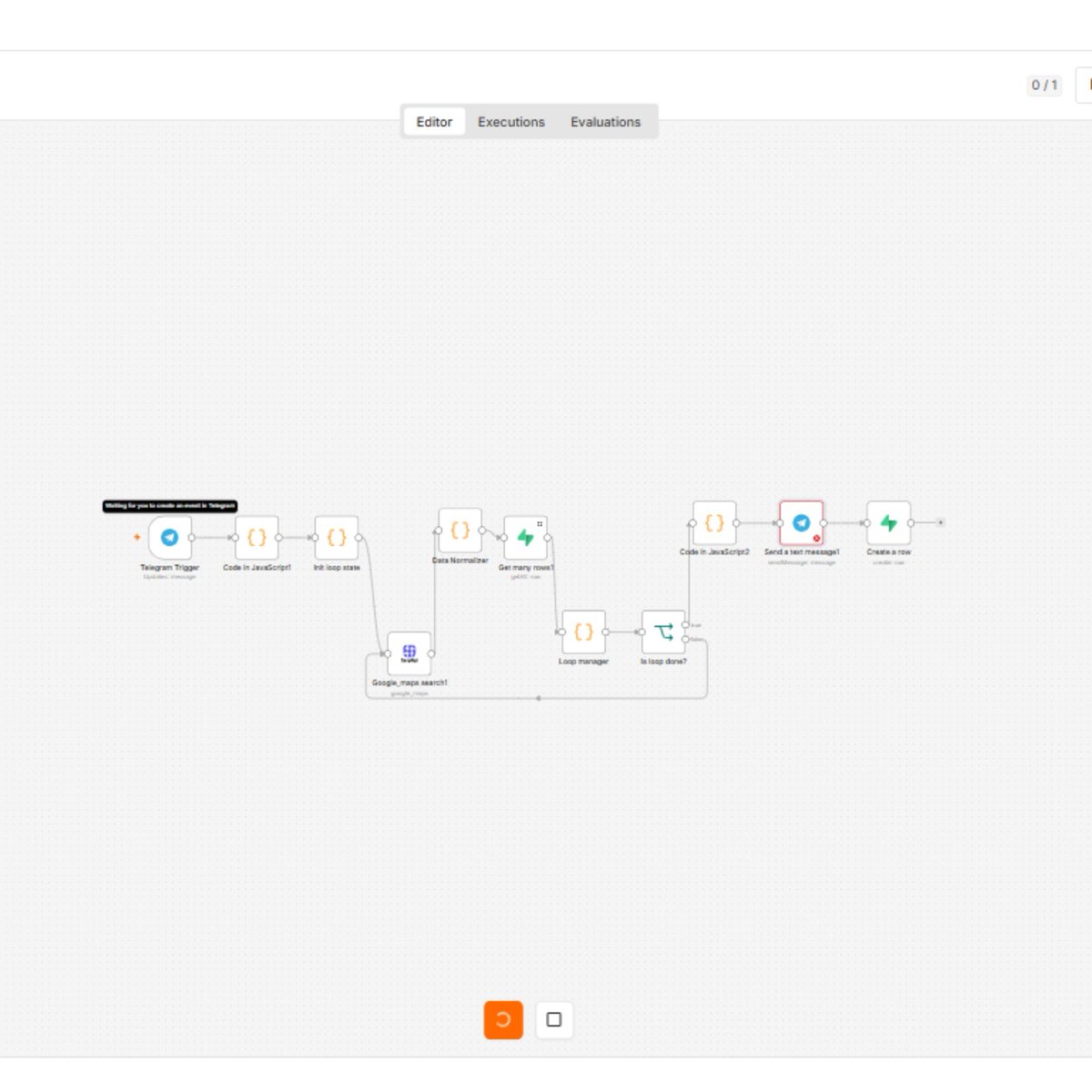Click the orange trigger spark beside Telegram Trigger
1092x1092 pixels.
pyautogui.click(x=137, y=537)
